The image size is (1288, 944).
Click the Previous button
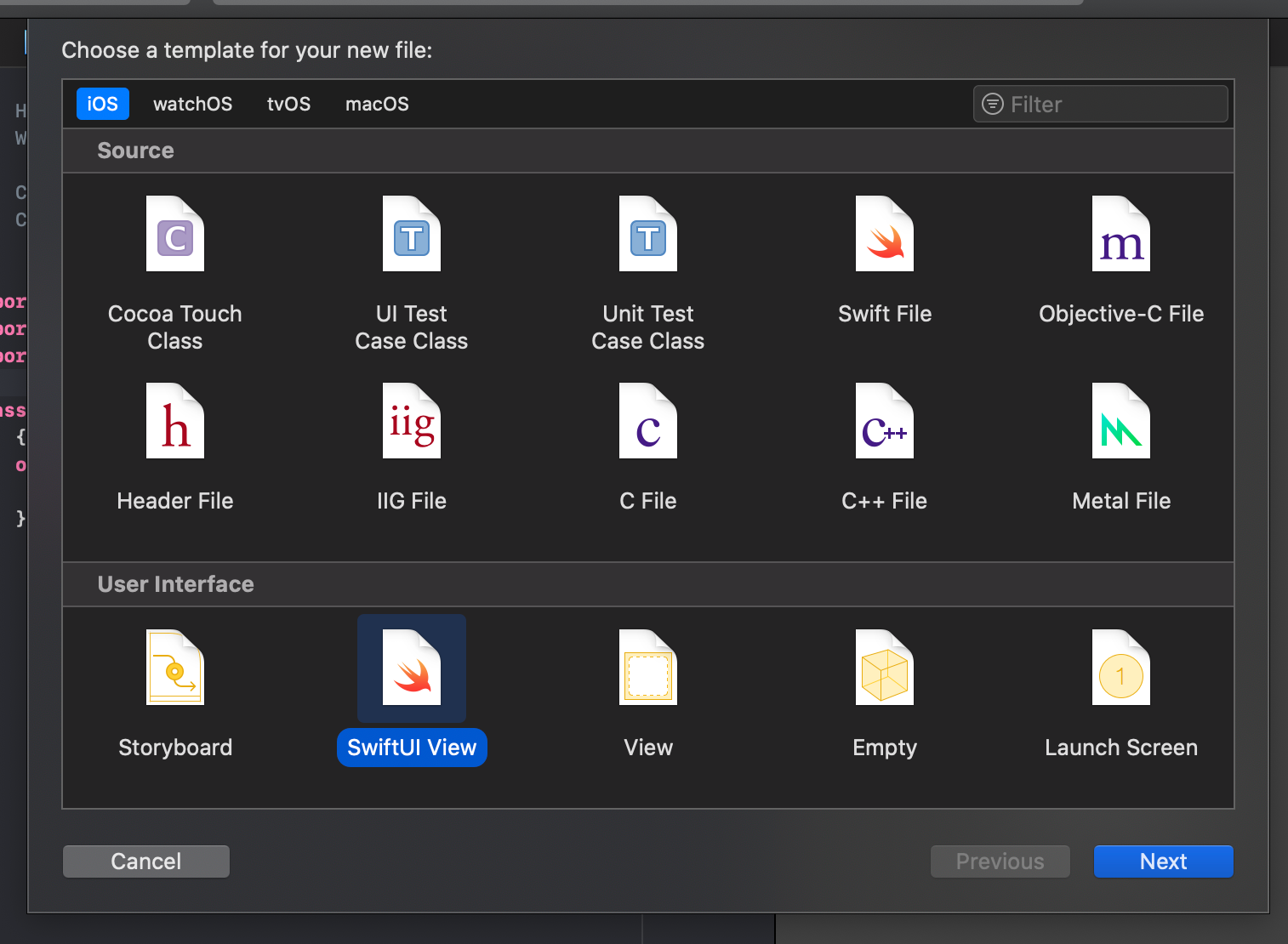point(1000,862)
